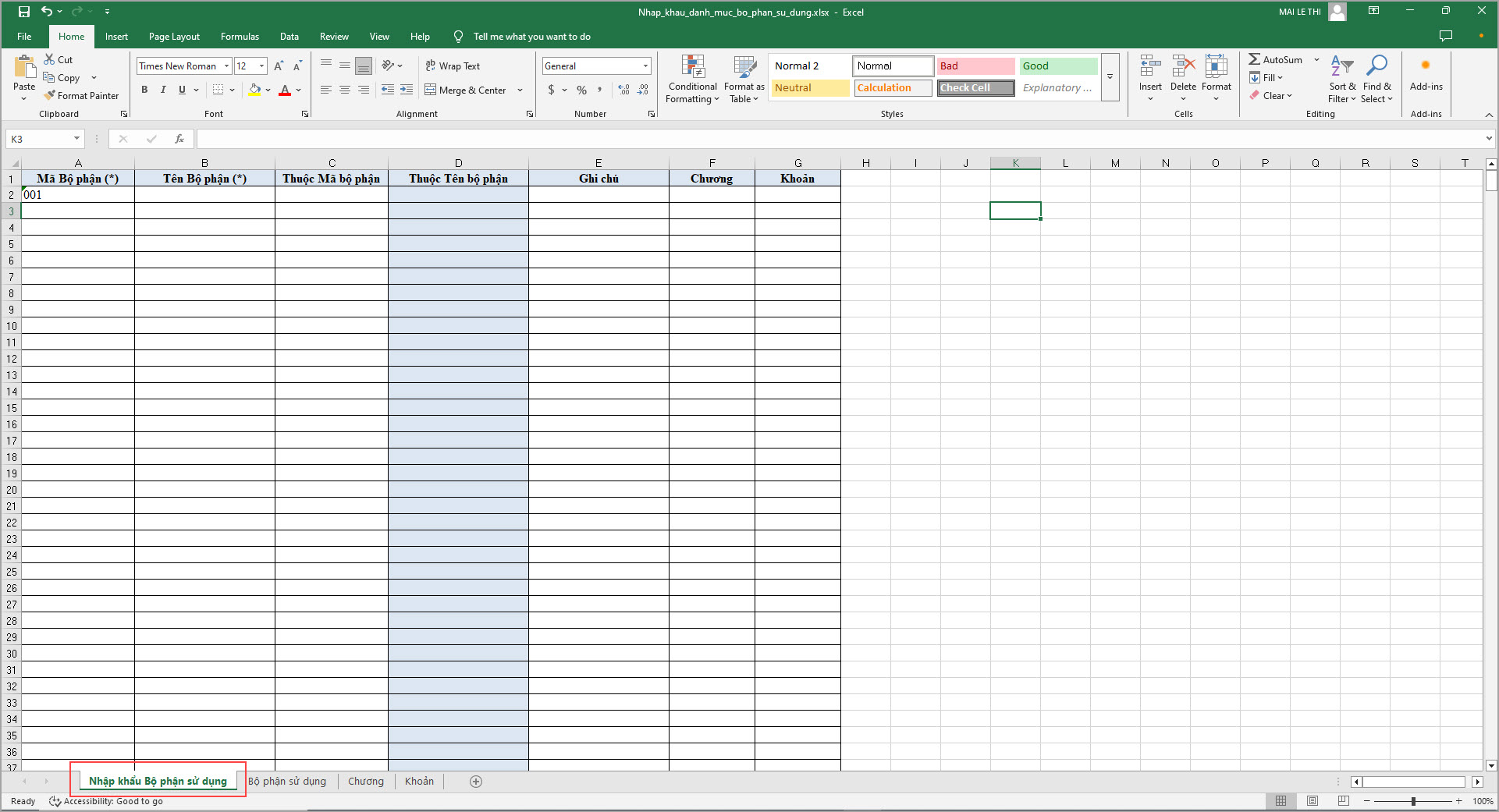Open the Format cells button
This screenshot has width=1499, height=812.
1216,79
